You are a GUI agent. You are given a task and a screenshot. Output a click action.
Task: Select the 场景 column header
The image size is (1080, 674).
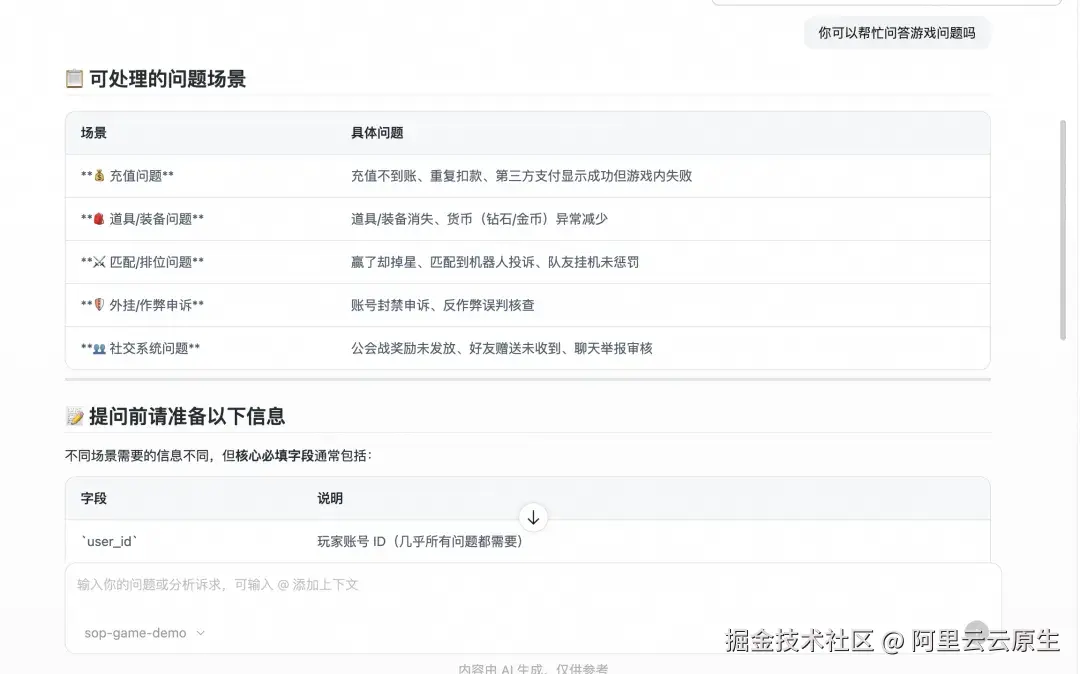[92, 133]
